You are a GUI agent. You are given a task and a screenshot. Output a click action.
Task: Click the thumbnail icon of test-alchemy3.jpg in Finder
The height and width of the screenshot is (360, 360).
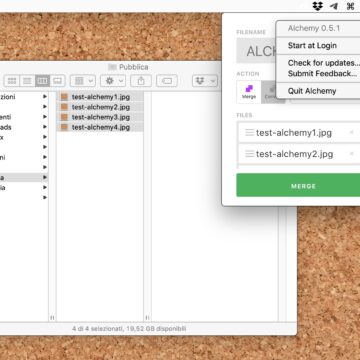[64, 117]
